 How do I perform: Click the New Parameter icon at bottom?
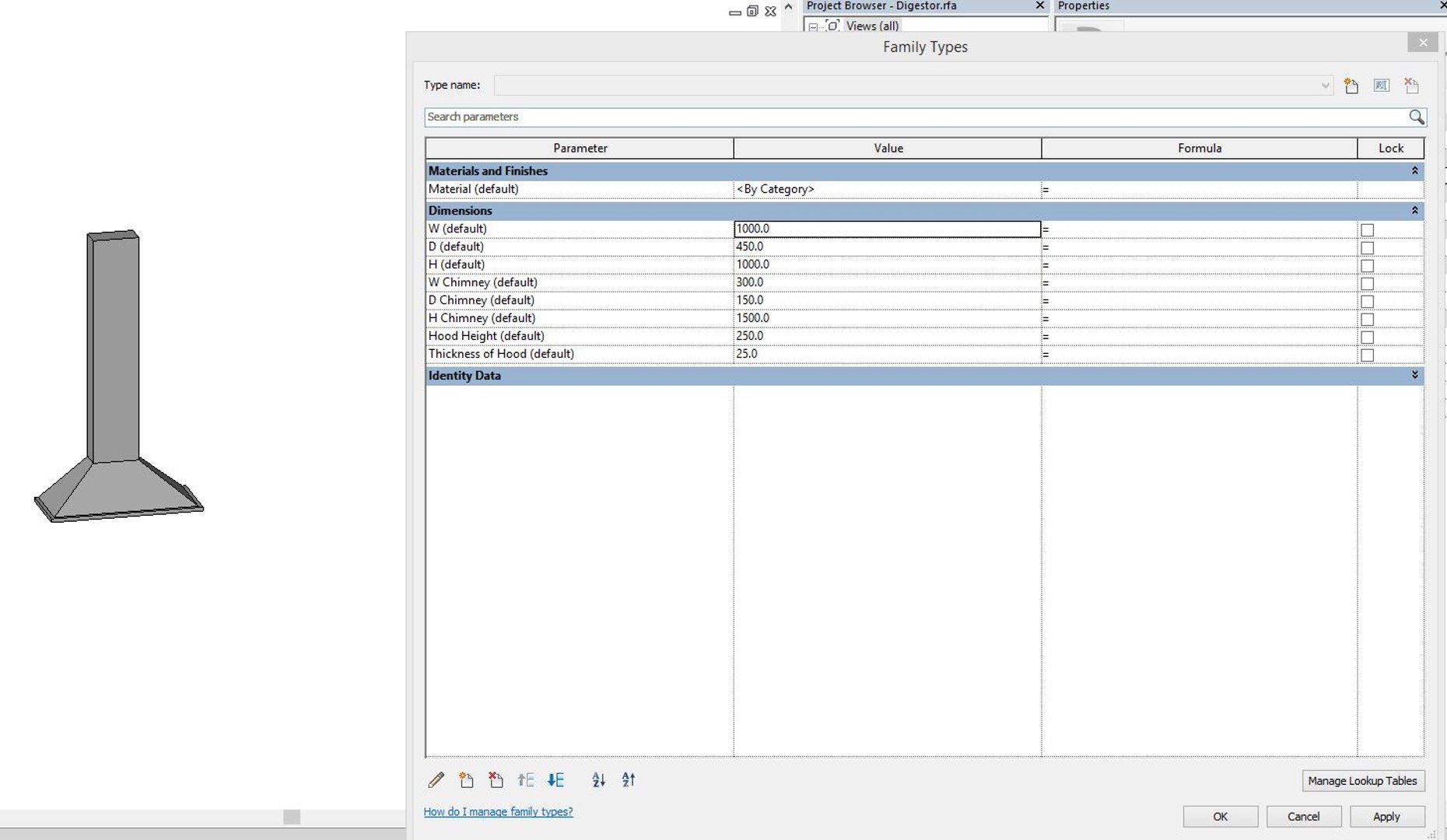click(466, 780)
